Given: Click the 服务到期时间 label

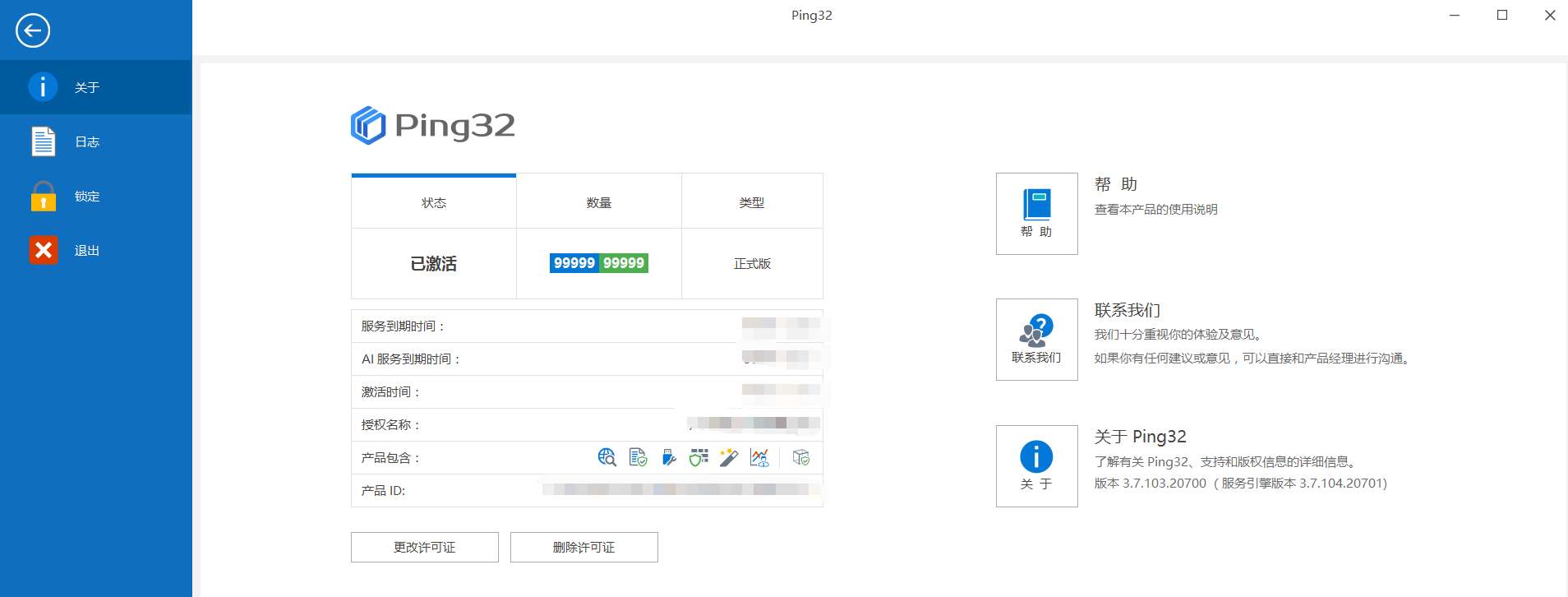Looking at the screenshot, I should 404,326.
